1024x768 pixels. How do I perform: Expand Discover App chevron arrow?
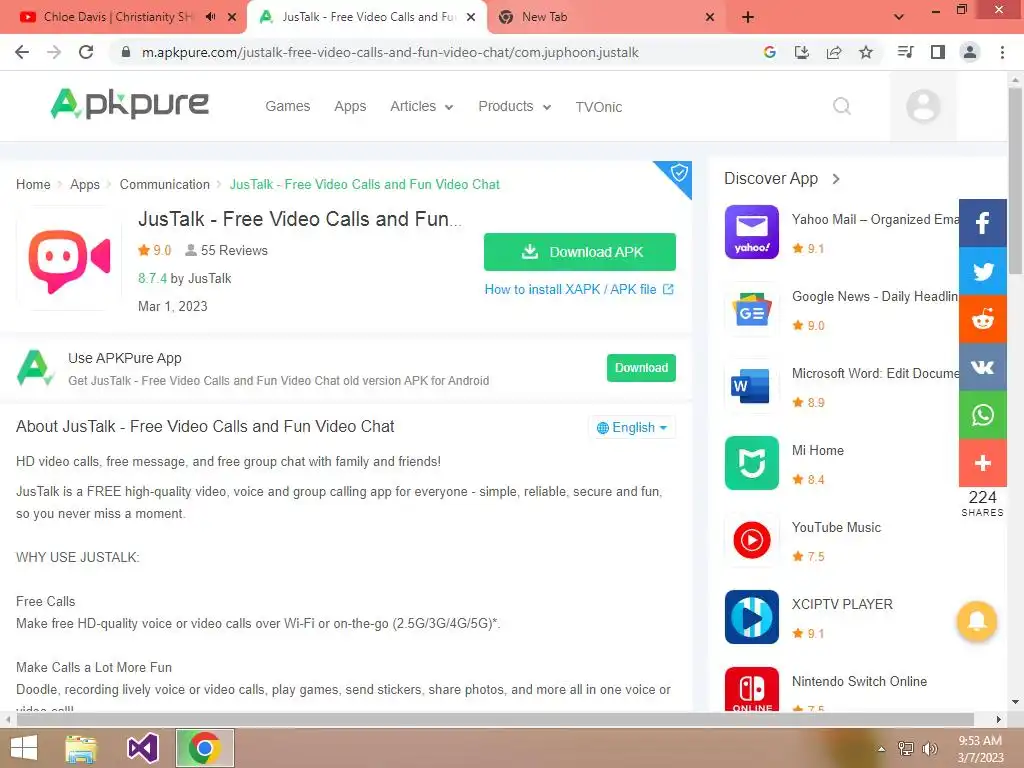tap(837, 179)
